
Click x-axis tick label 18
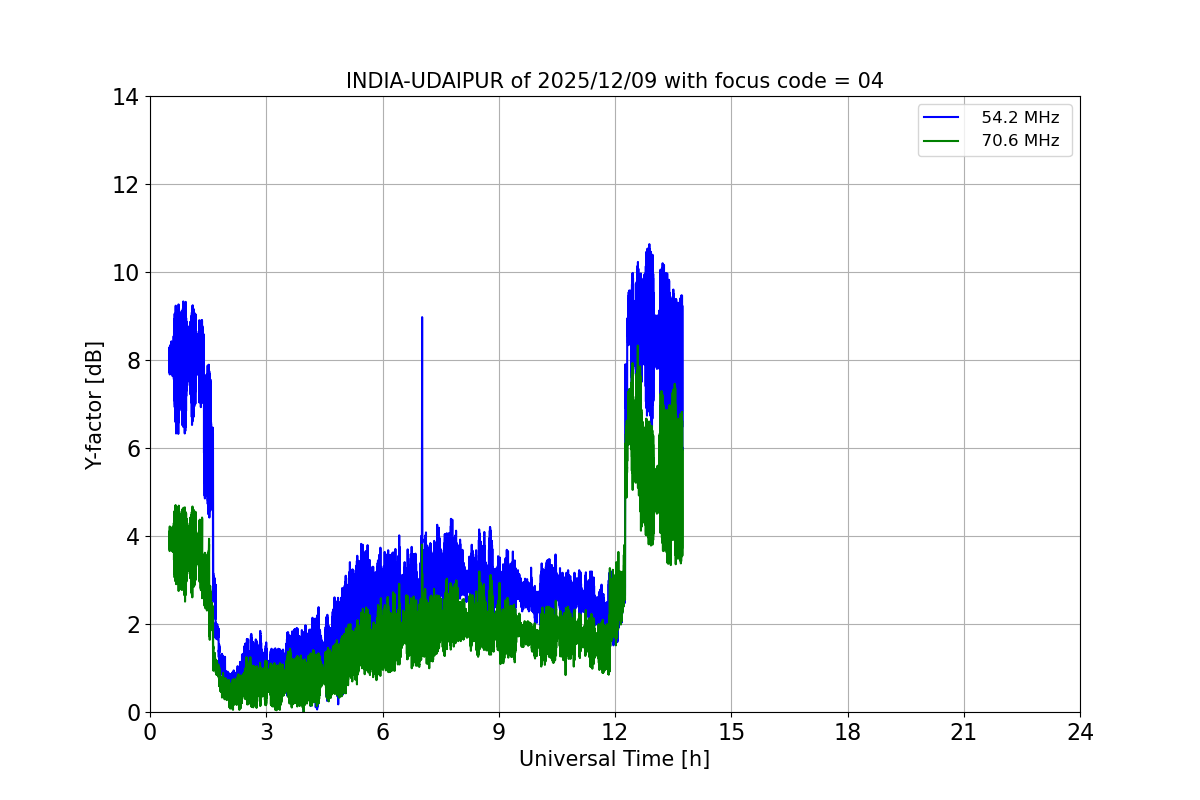(x=848, y=732)
